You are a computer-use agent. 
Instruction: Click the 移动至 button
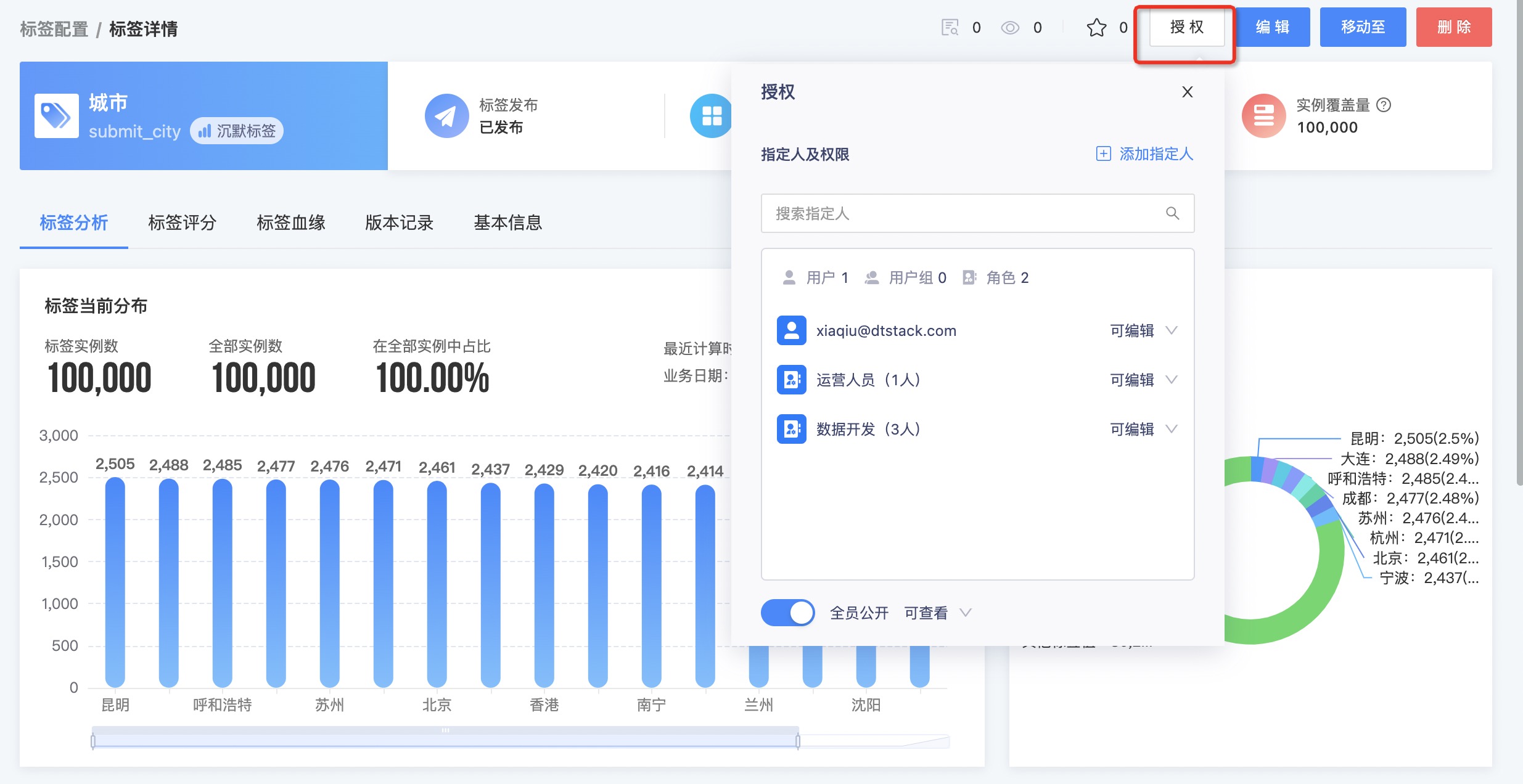pos(1363,28)
